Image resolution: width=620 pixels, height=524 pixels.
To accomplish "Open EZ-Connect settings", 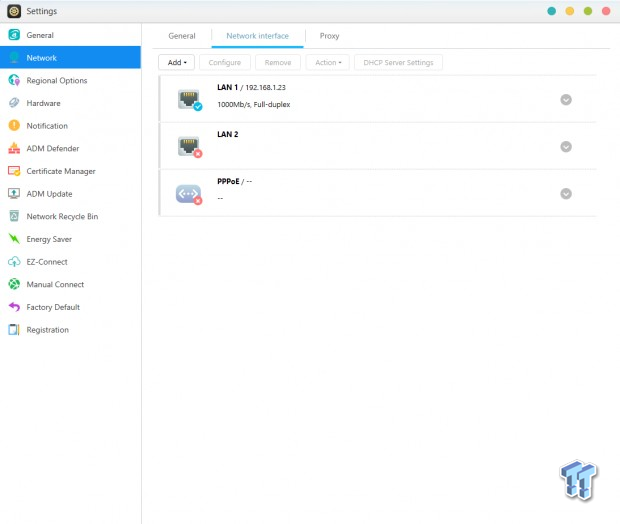I will point(70,262).
